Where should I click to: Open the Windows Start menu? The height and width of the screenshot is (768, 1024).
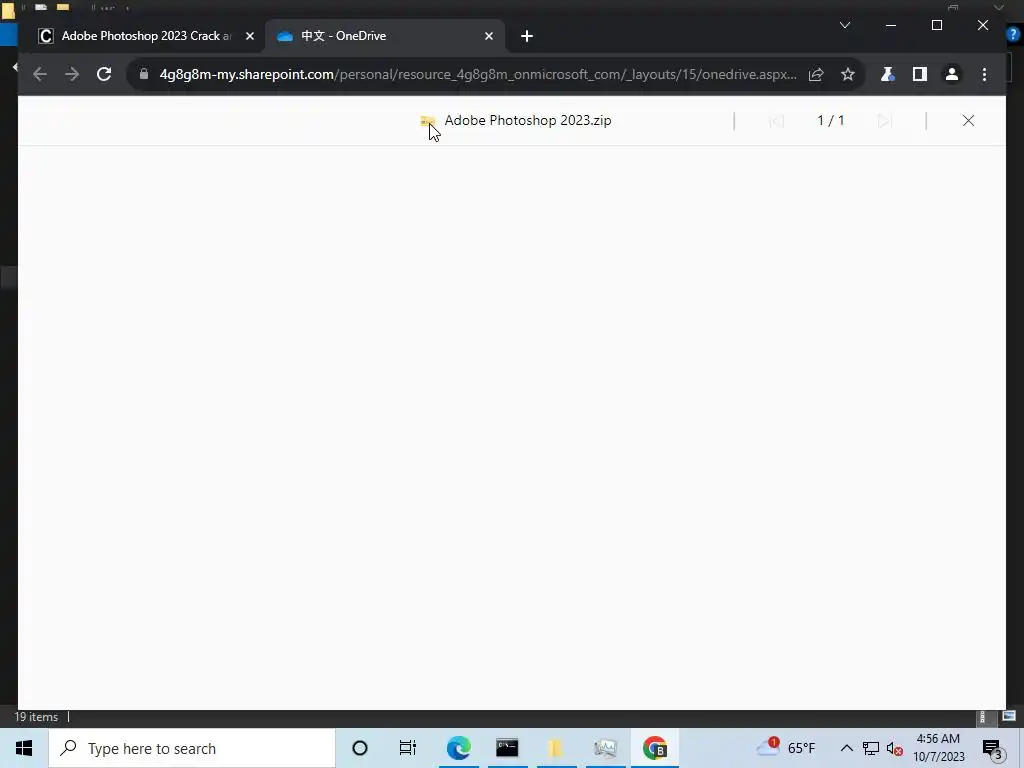coord(24,748)
